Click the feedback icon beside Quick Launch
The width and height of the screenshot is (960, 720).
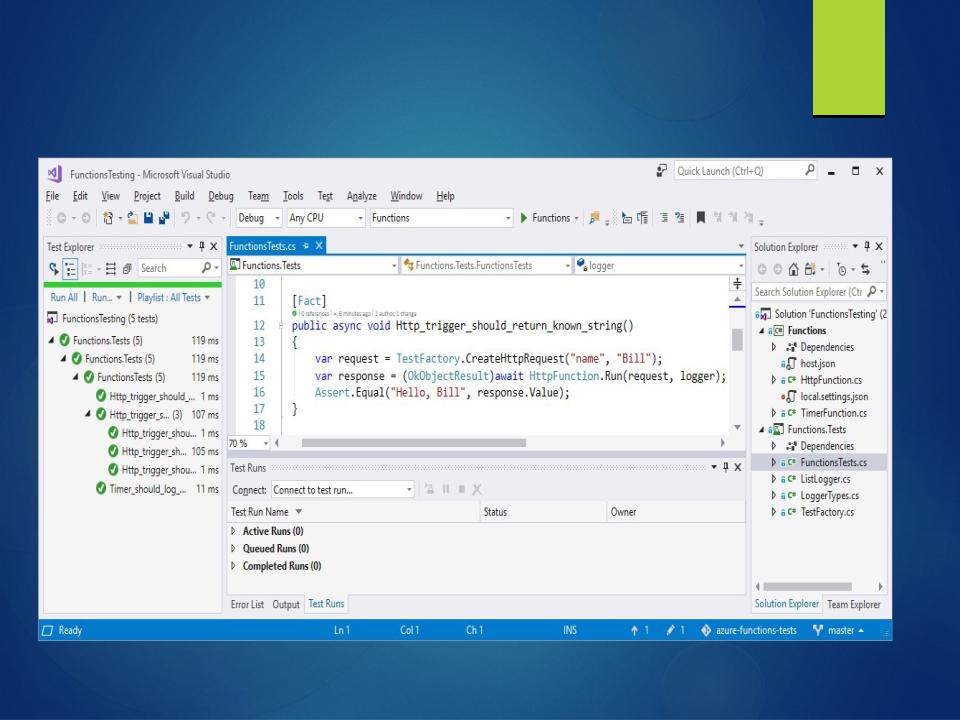[x=661, y=171]
